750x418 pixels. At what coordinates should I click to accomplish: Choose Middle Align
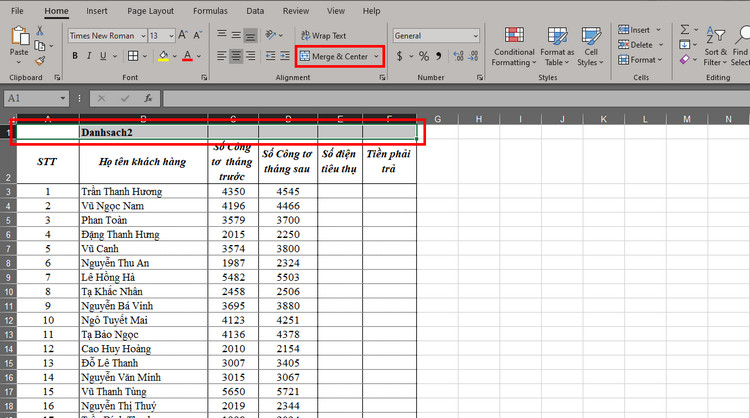[x=236, y=35]
